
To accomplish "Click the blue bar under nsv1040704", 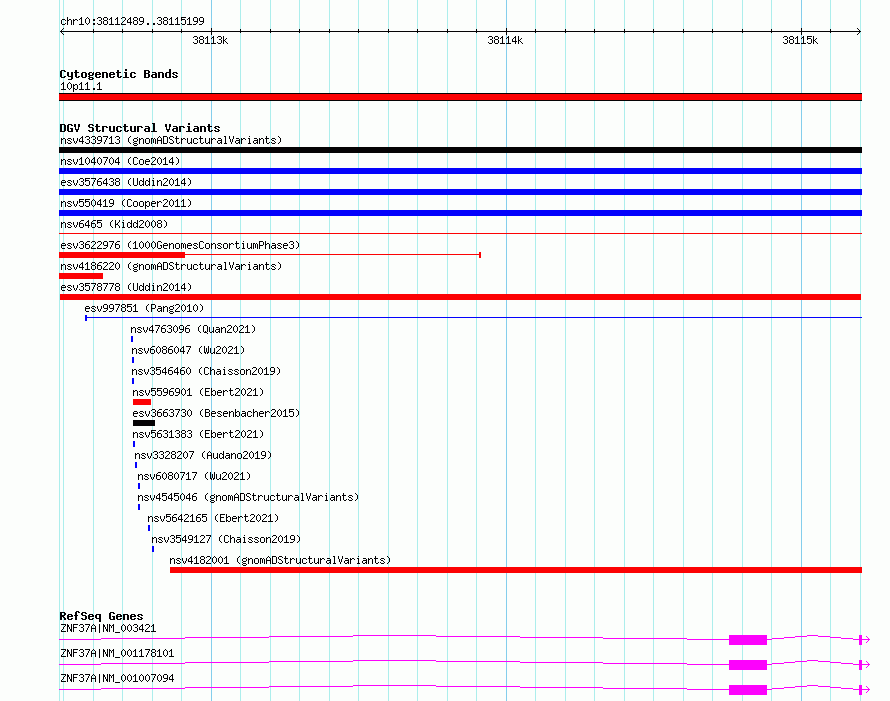I will pos(460,171).
